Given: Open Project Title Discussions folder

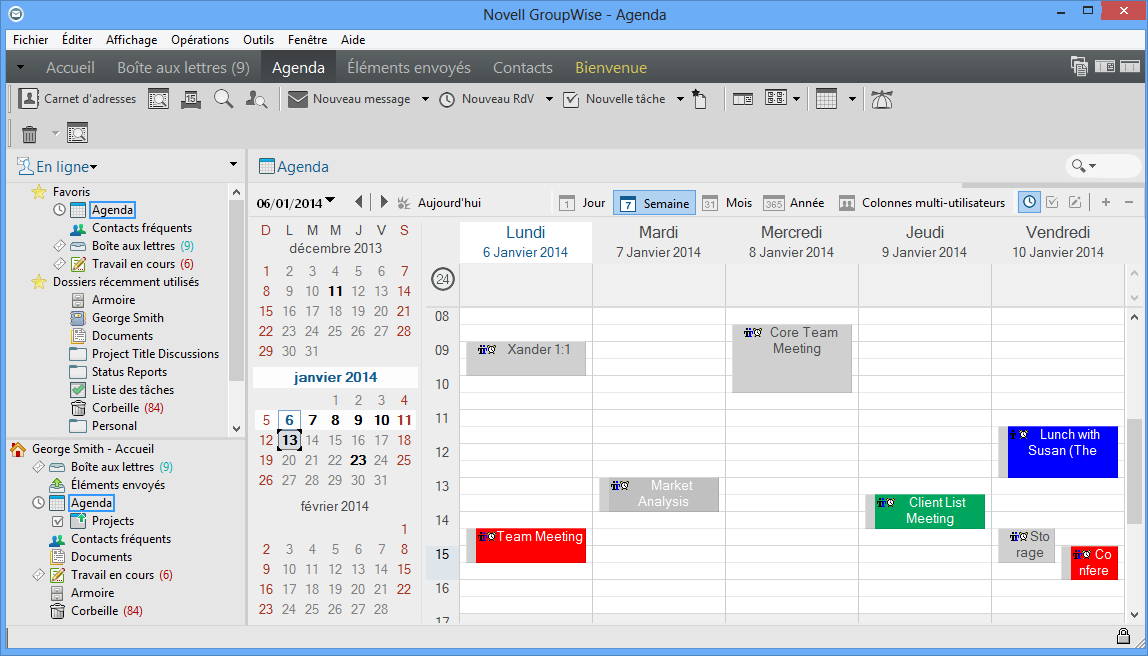Looking at the screenshot, I should click(144, 354).
